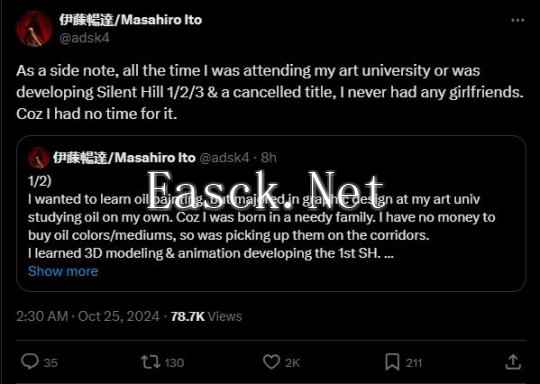Click the 2K likes count
The image size is (540, 384).
[293, 363]
